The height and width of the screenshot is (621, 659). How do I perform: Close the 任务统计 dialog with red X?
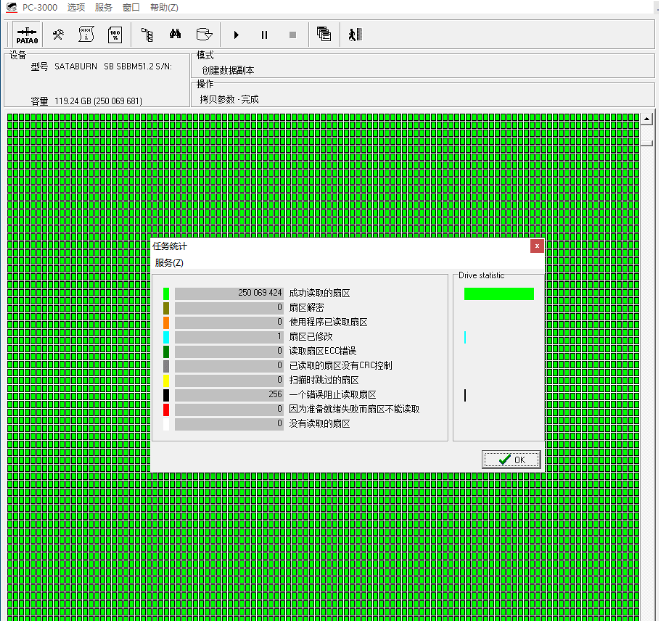[537, 246]
